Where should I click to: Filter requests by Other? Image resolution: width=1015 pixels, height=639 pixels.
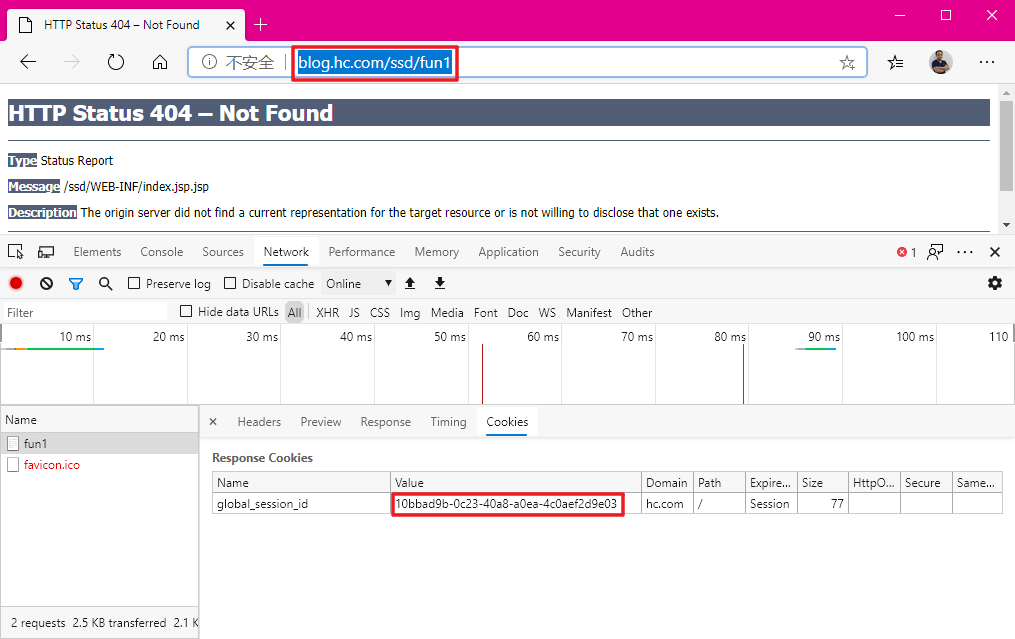637,313
